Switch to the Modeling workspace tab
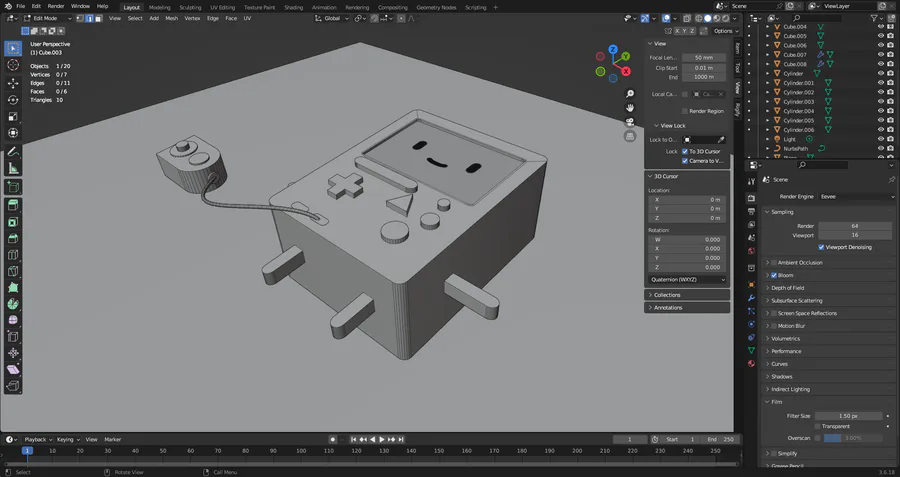Viewport: 900px width, 477px height. click(159, 7)
